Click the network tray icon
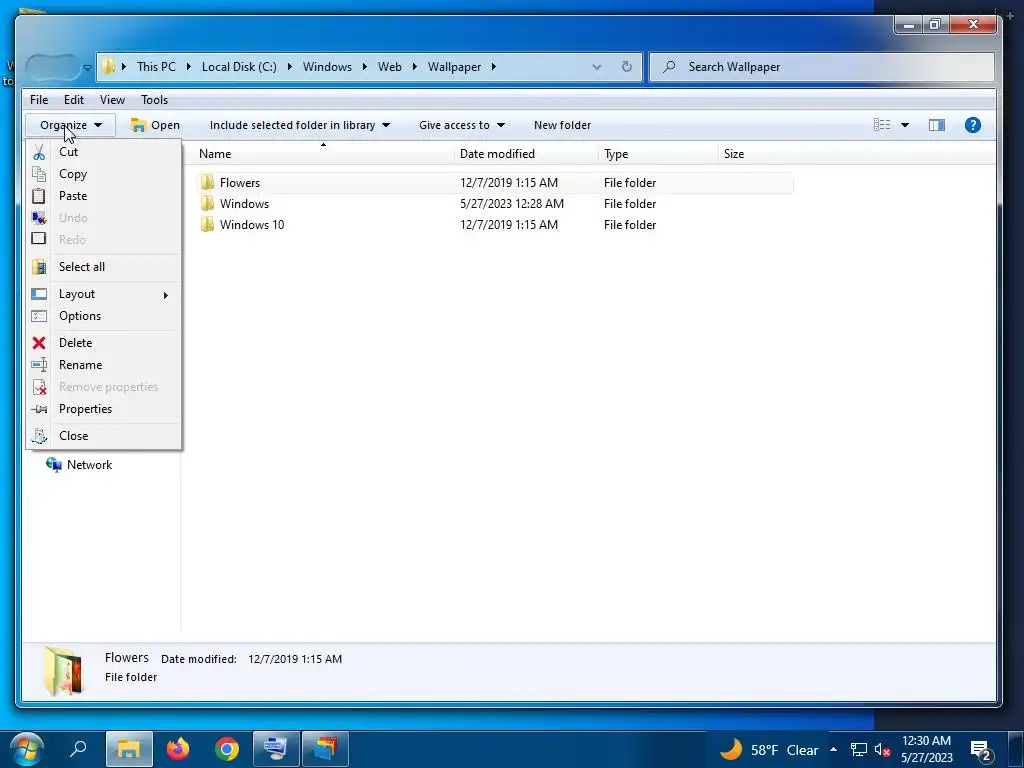Image resolution: width=1024 pixels, height=768 pixels. click(858, 750)
